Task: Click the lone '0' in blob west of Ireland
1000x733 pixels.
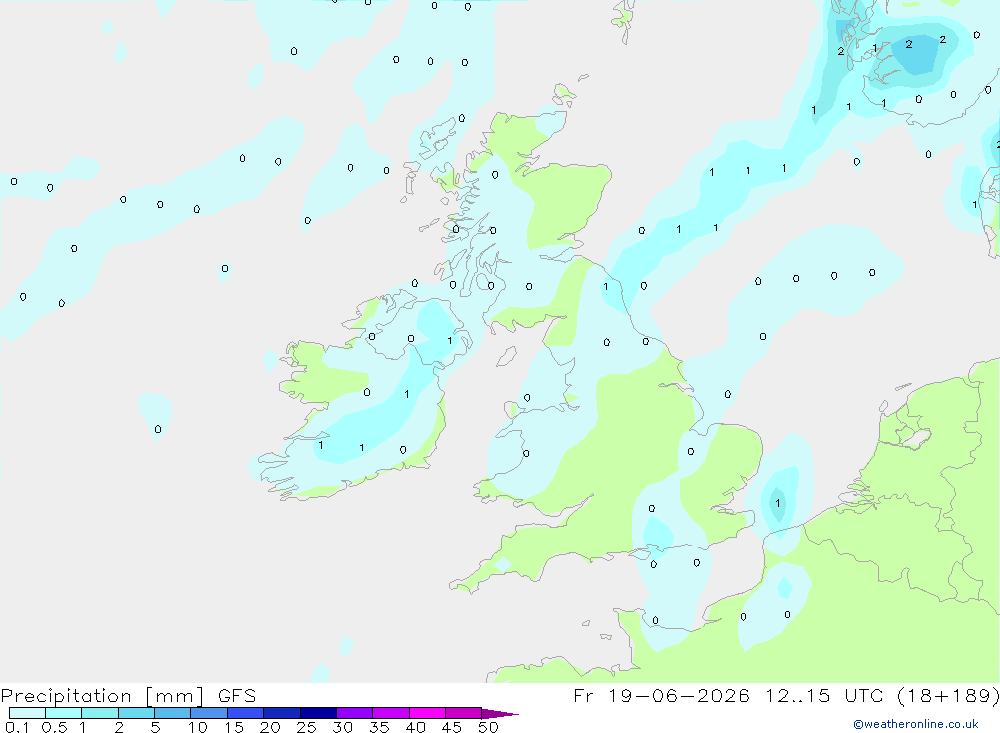Action: 158,429
